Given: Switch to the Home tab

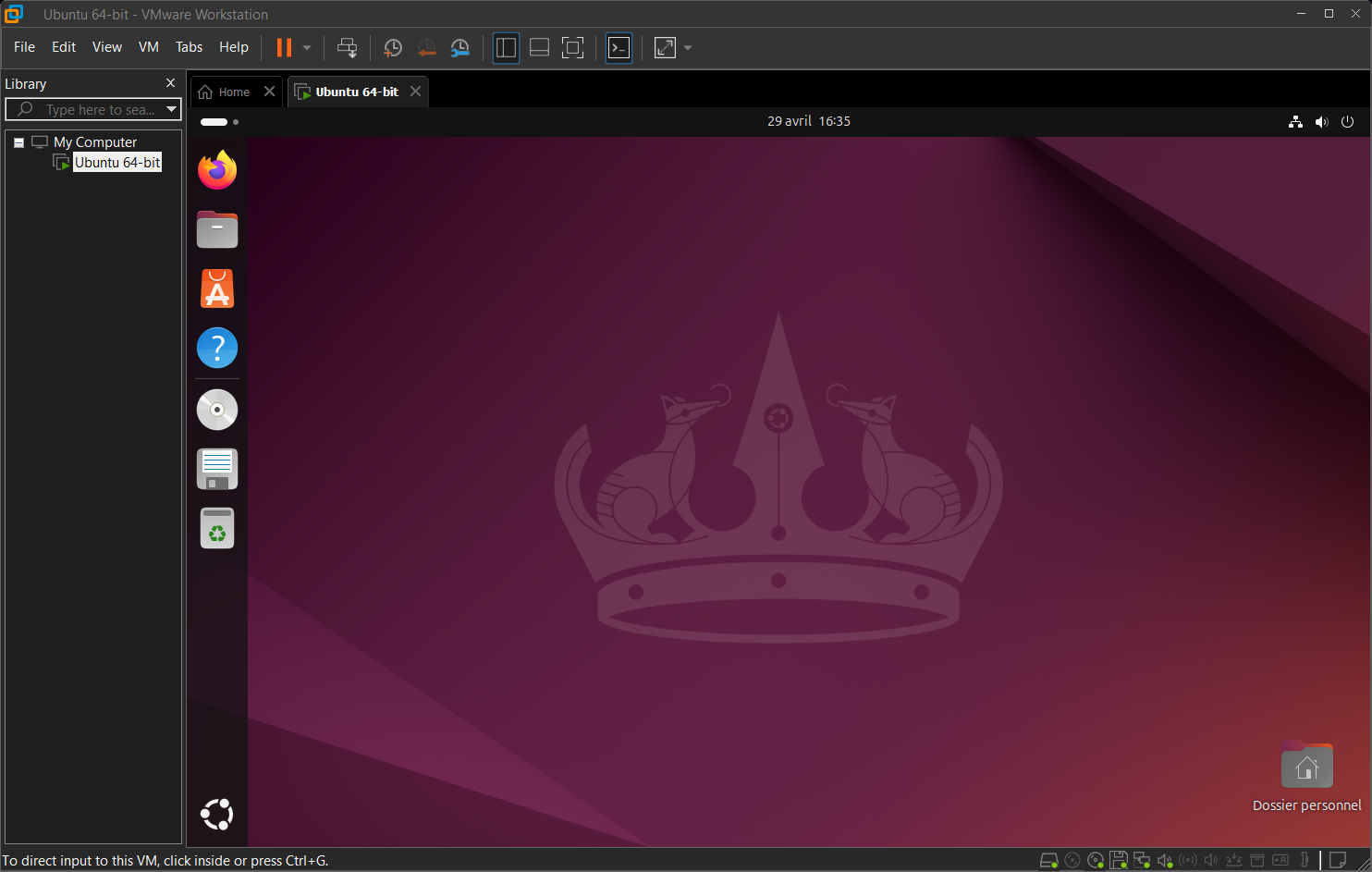Looking at the screenshot, I should 225,92.
